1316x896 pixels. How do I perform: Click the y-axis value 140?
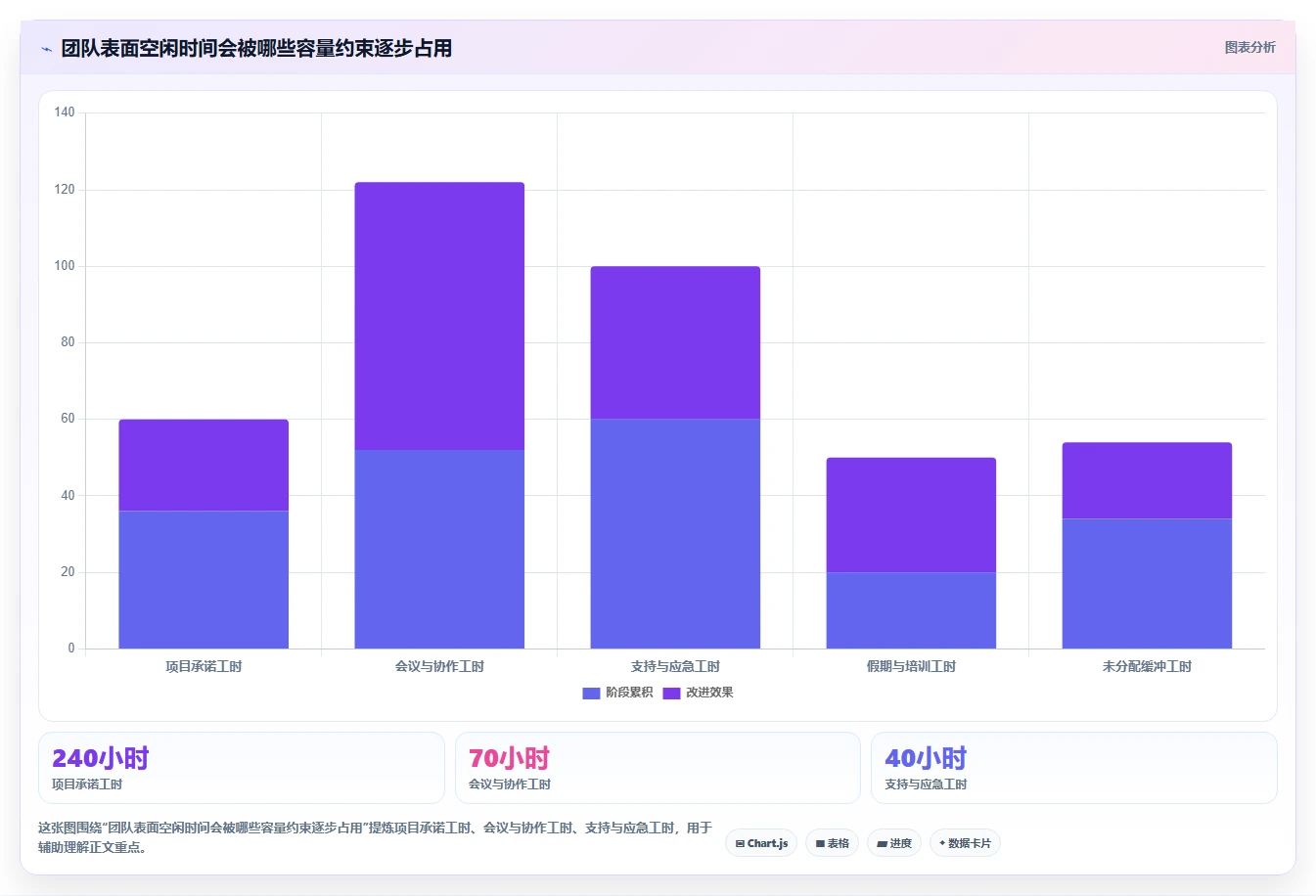(x=65, y=112)
